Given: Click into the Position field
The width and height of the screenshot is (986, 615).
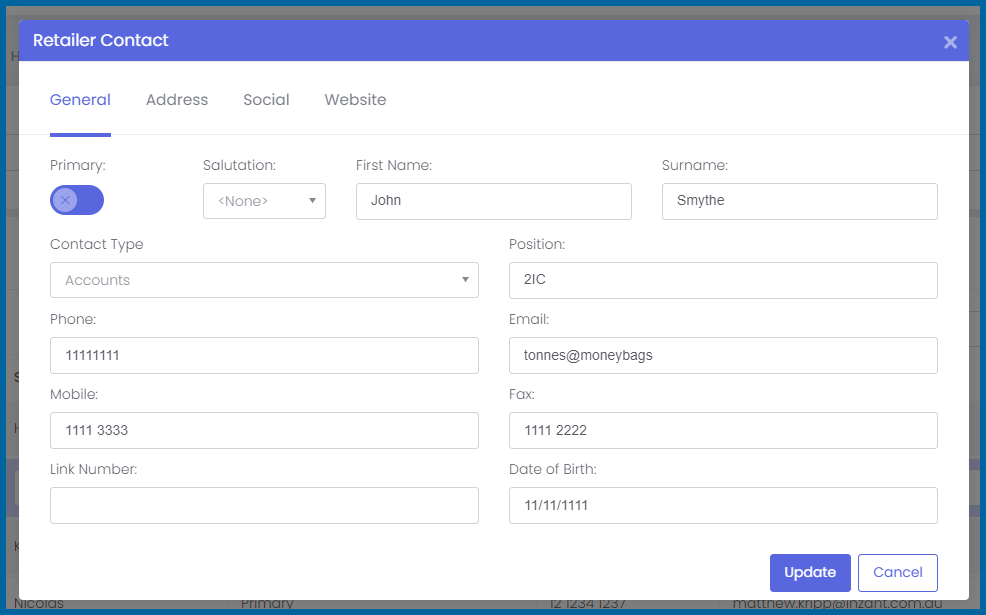Looking at the screenshot, I should pyautogui.click(x=722, y=280).
